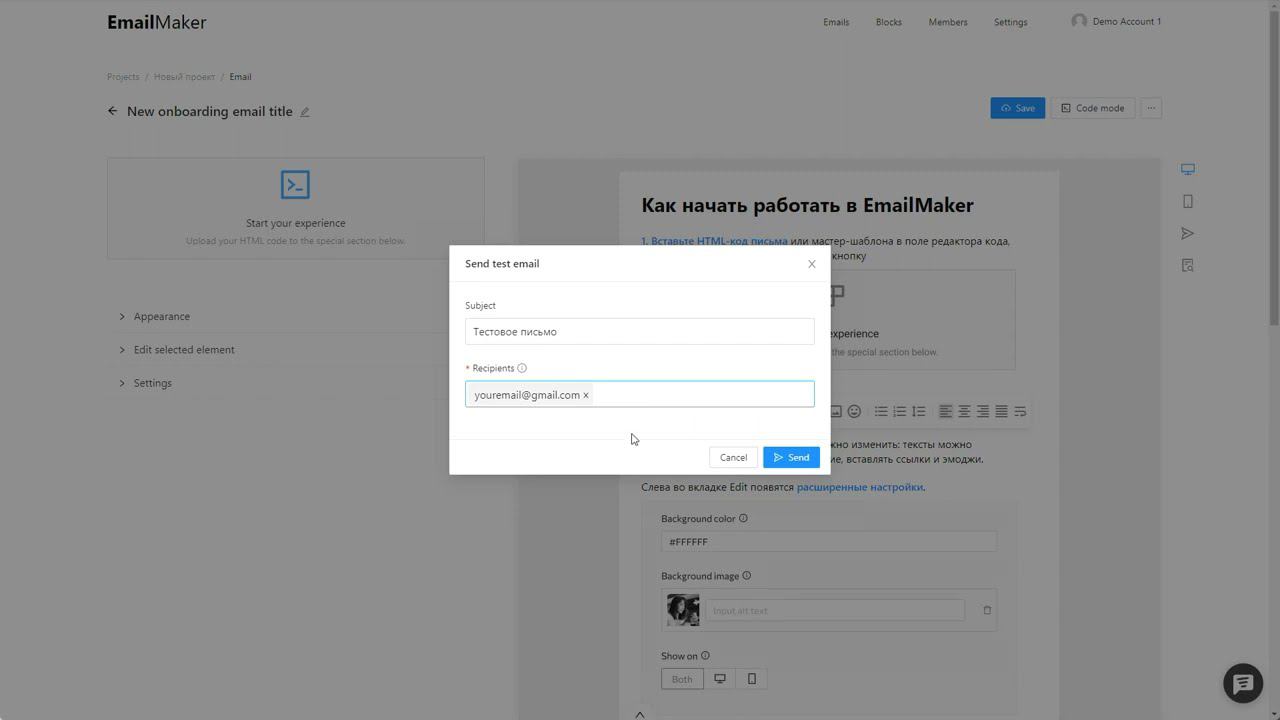Click the Input alt text field

(x=835, y=610)
